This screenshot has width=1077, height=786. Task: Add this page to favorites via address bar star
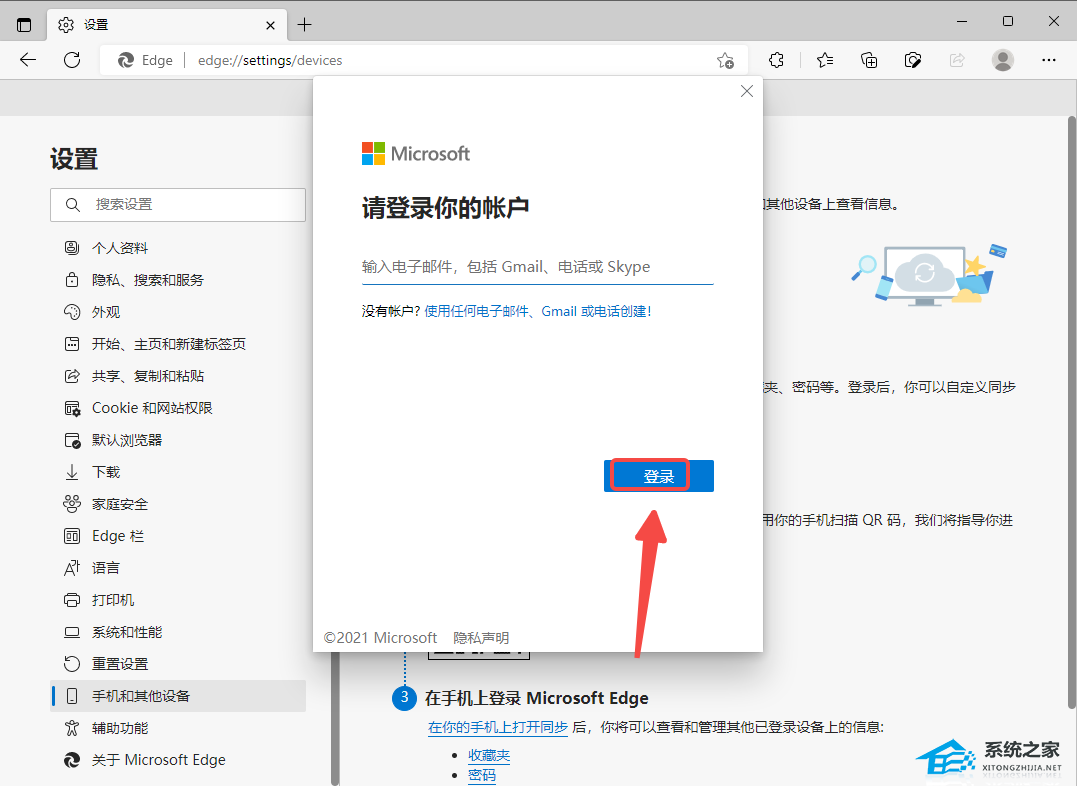725,60
